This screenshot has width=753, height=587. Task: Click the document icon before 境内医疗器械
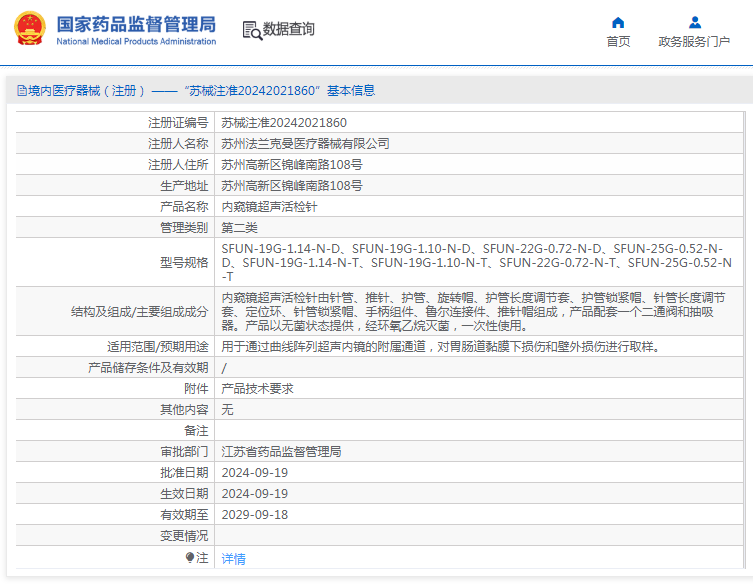pyautogui.click(x=22, y=90)
